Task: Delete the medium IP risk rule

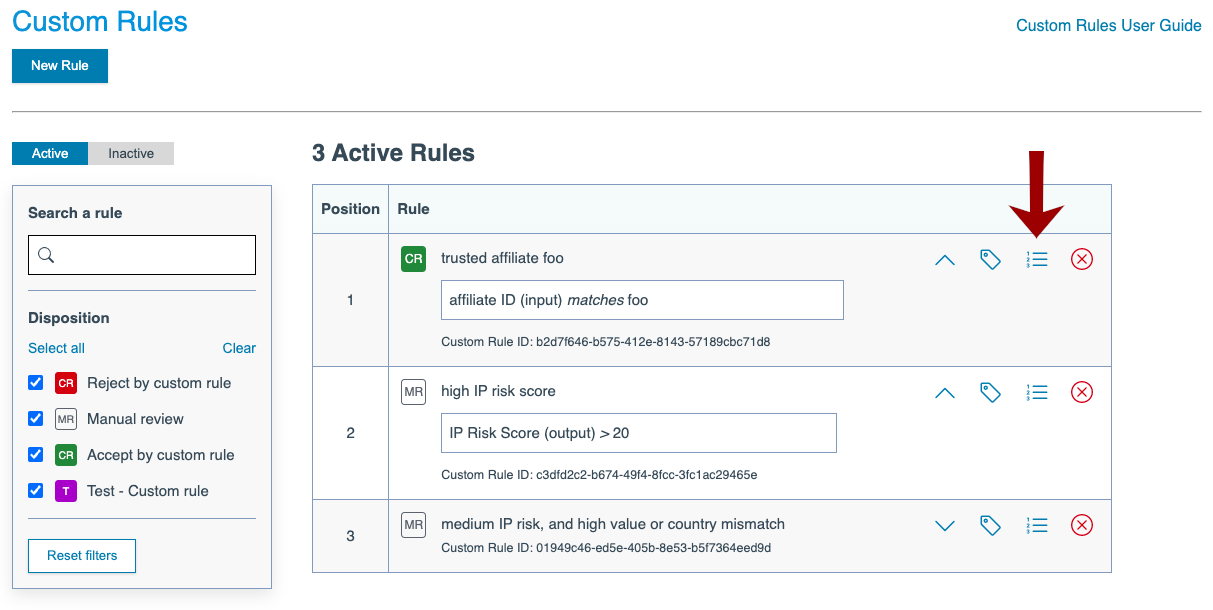Action: [x=1082, y=526]
